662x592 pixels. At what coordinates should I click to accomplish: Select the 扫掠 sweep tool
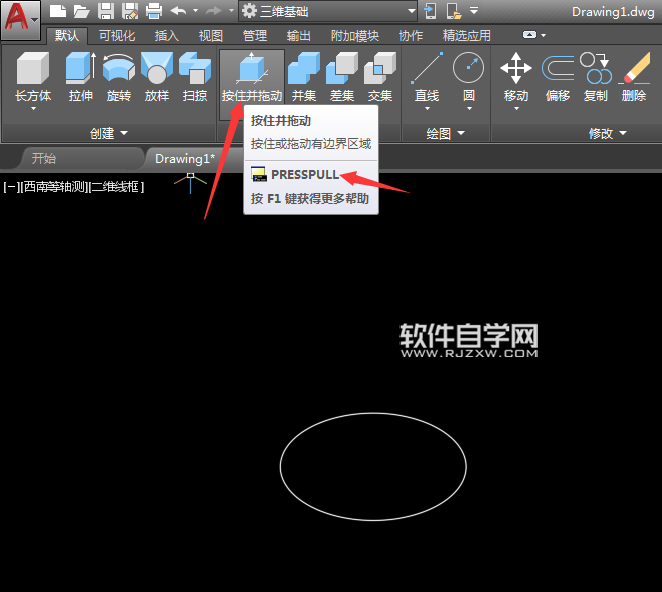[x=195, y=77]
